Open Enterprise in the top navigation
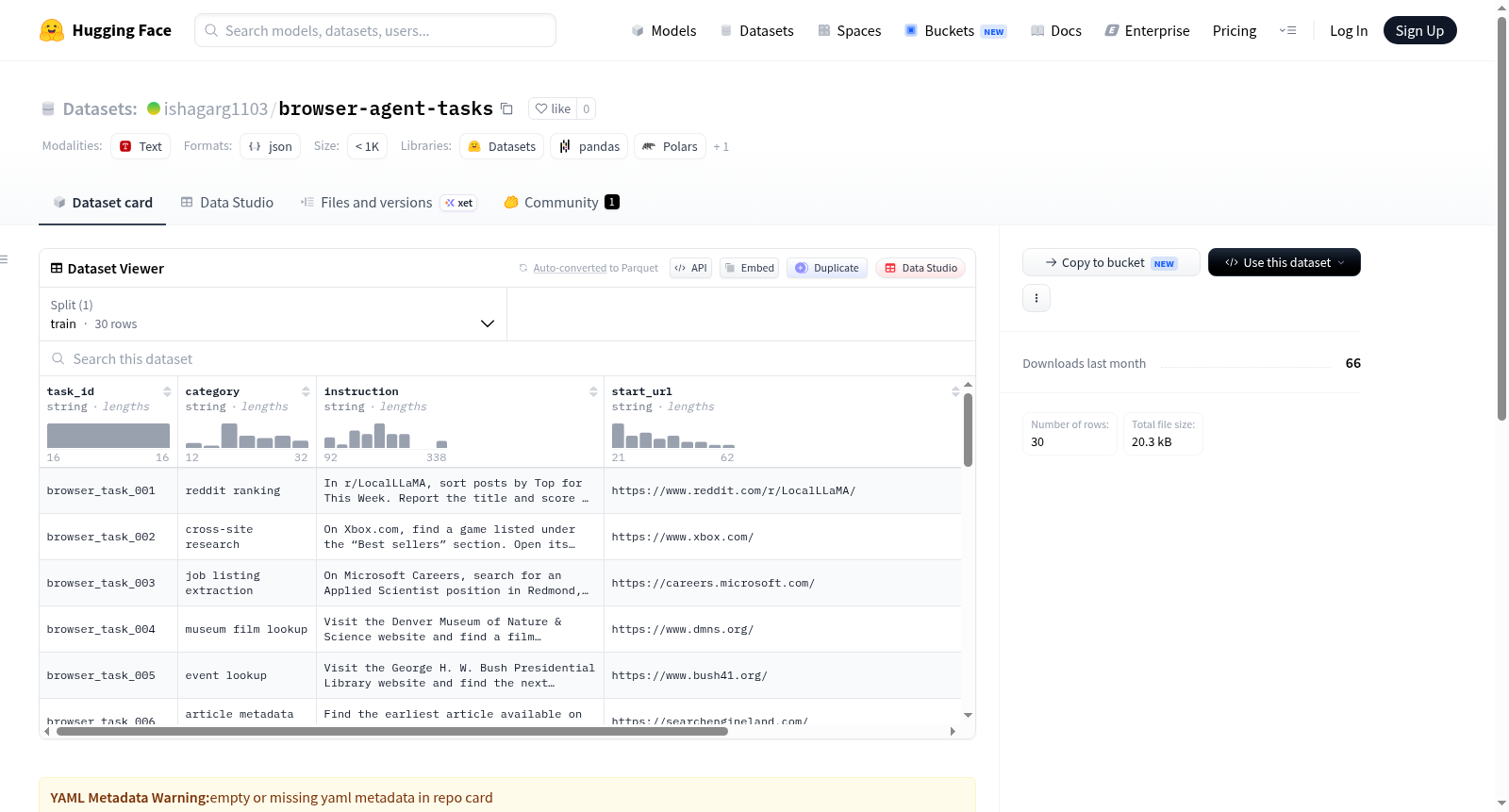1509x812 pixels. point(1147,30)
